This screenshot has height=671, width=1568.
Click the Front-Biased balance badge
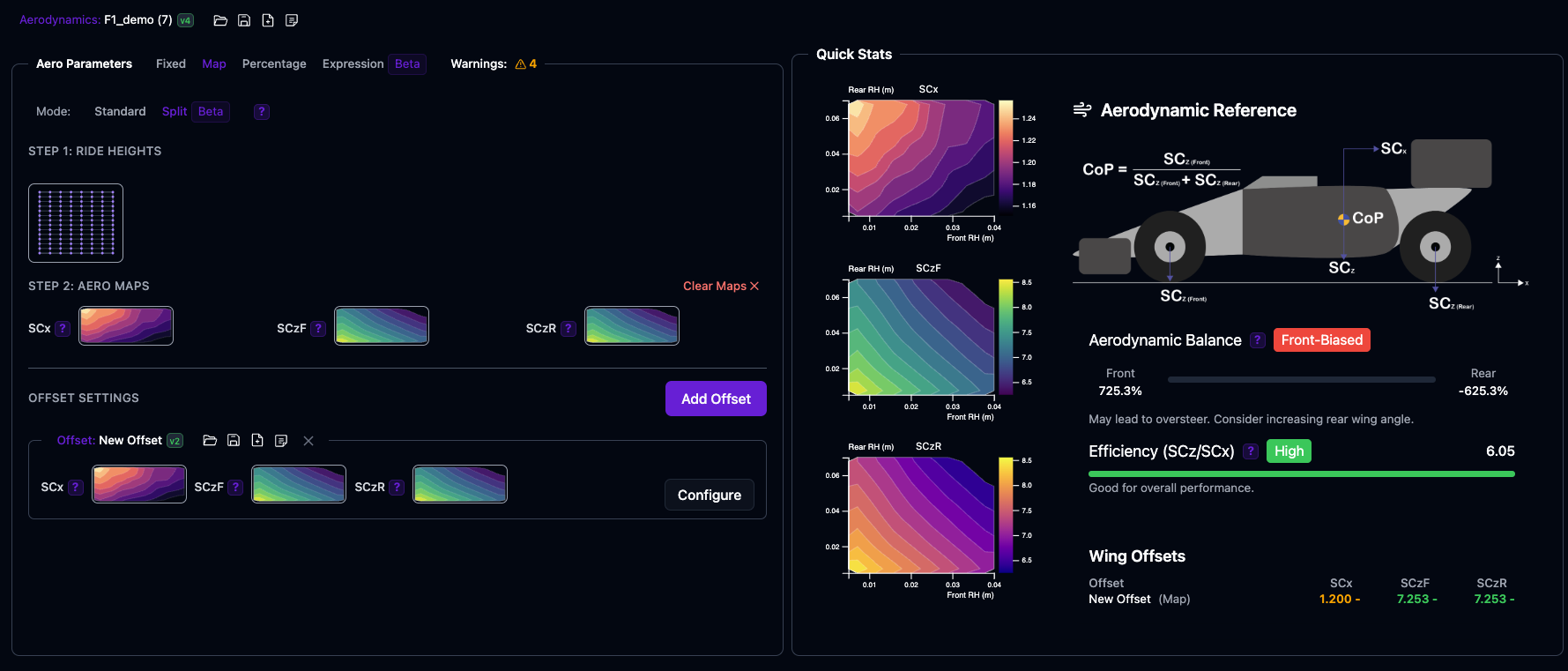point(1322,340)
